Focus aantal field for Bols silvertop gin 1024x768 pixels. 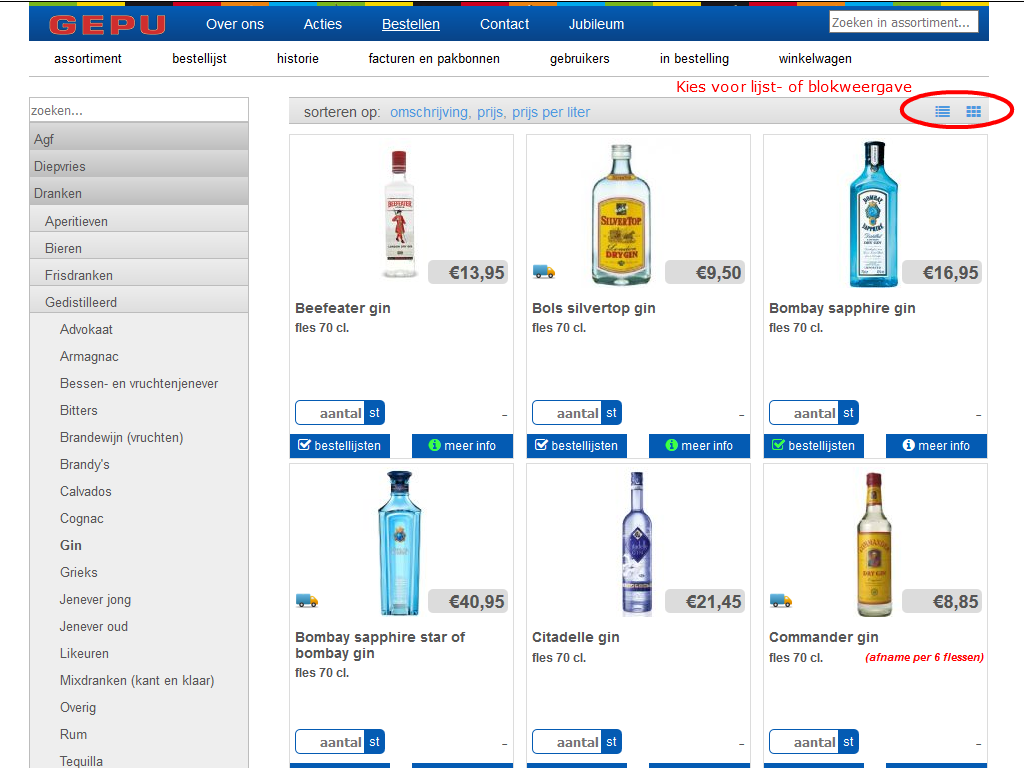[x=567, y=413]
